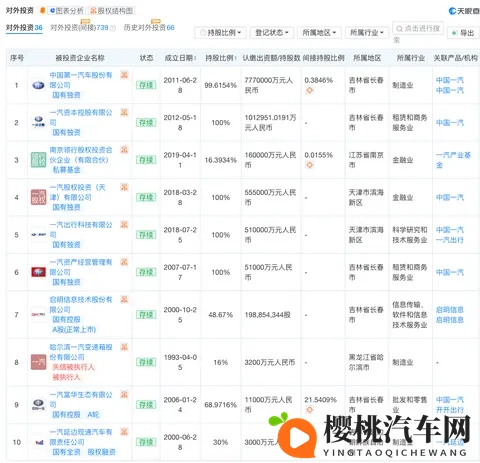Click info icon beside 对外投资(间接)739
480x463 pixels.
pos(113,28)
